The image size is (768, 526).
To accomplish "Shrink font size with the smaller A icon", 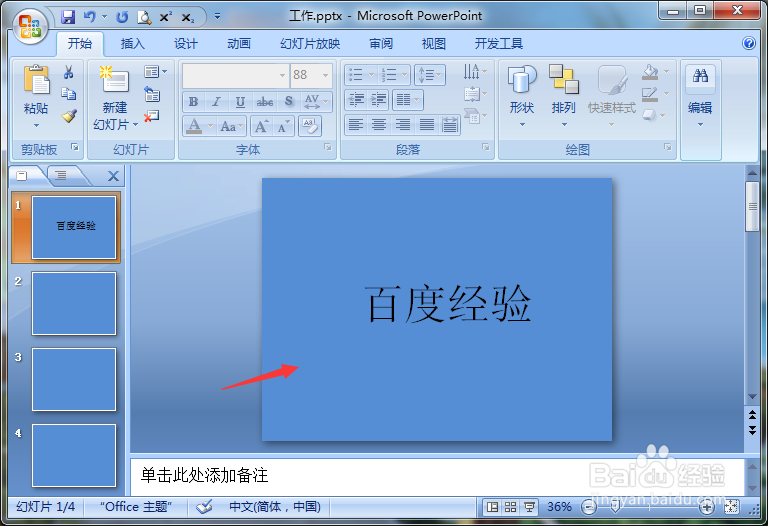I will pos(283,126).
